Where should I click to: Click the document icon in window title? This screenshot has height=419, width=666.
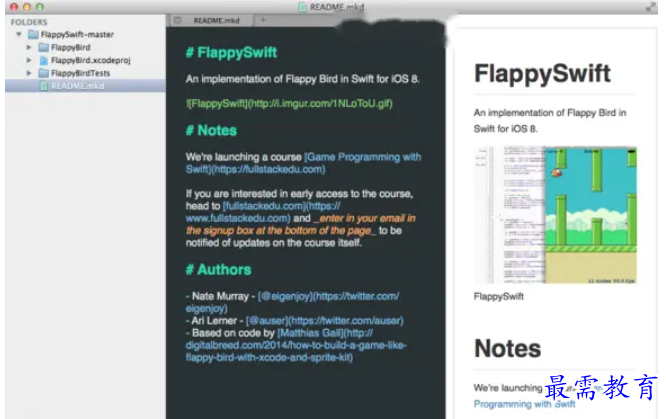pyautogui.click(x=302, y=7)
